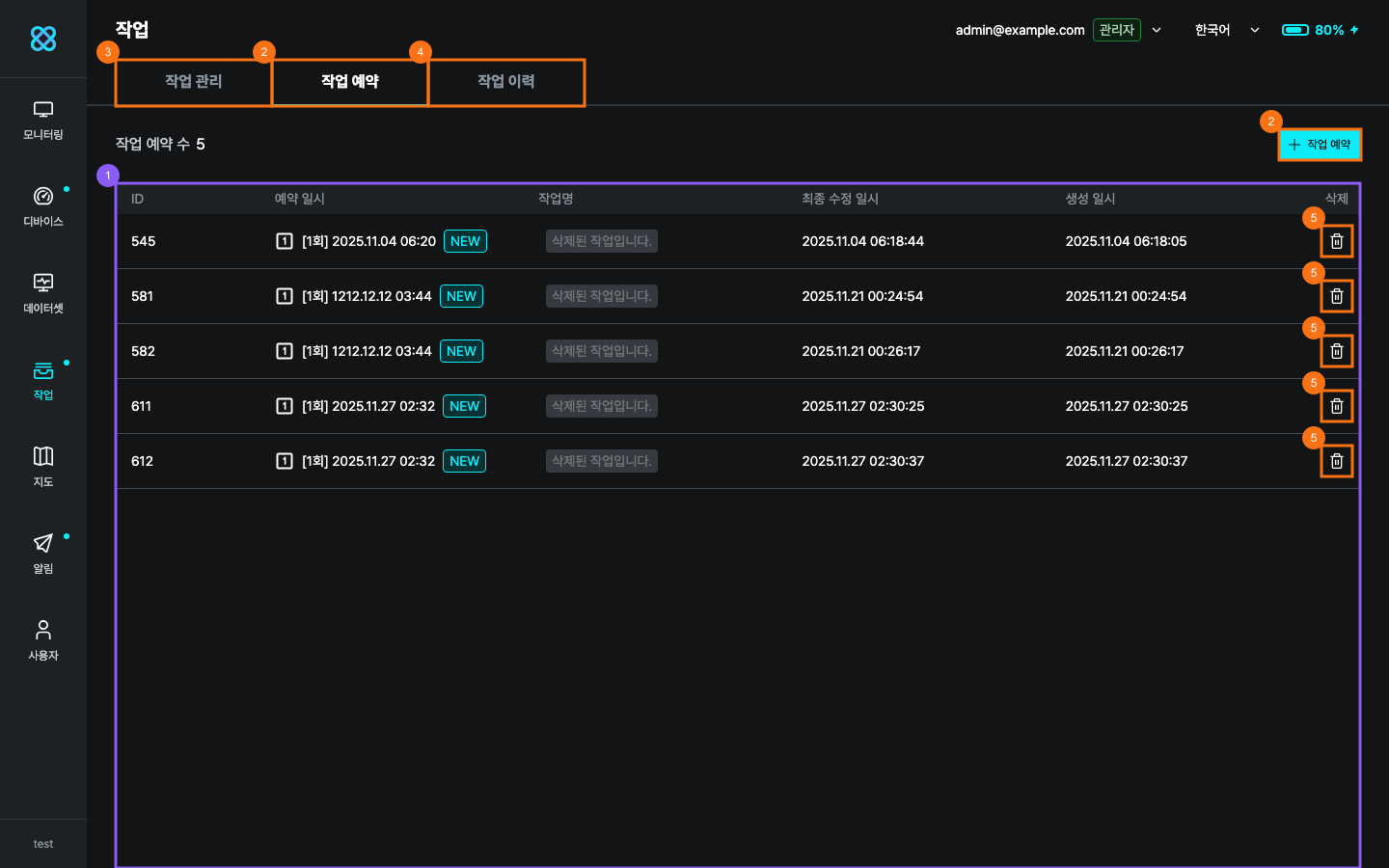The height and width of the screenshot is (868, 1389).
Task: Open the 데이터셋 sidebar item
Action: click(43, 294)
